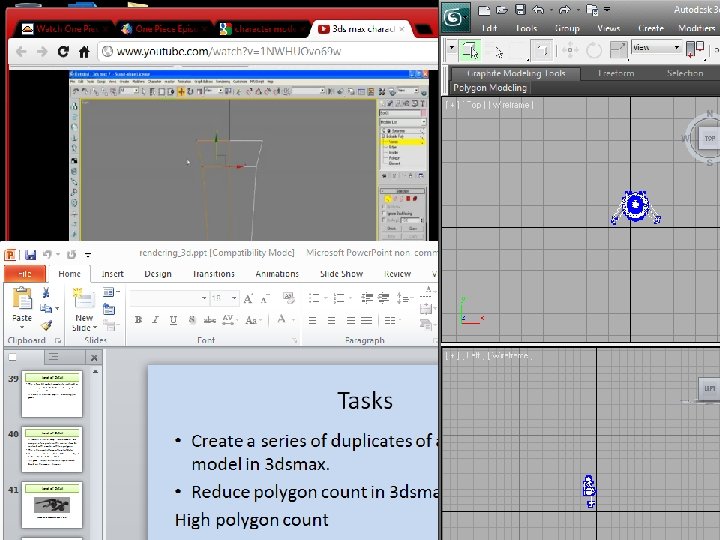This screenshot has width=720, height=540.
Task: Open Views menu in 3ds Max
Action: 608,28
